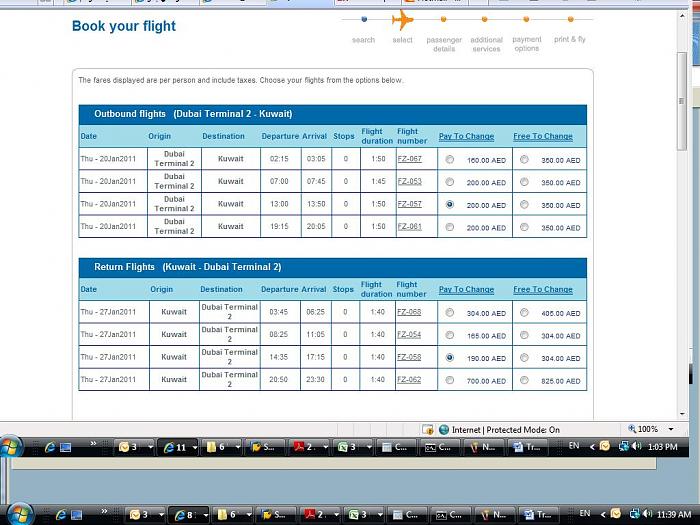Click the payment options step dot

[x=526, y=19]
